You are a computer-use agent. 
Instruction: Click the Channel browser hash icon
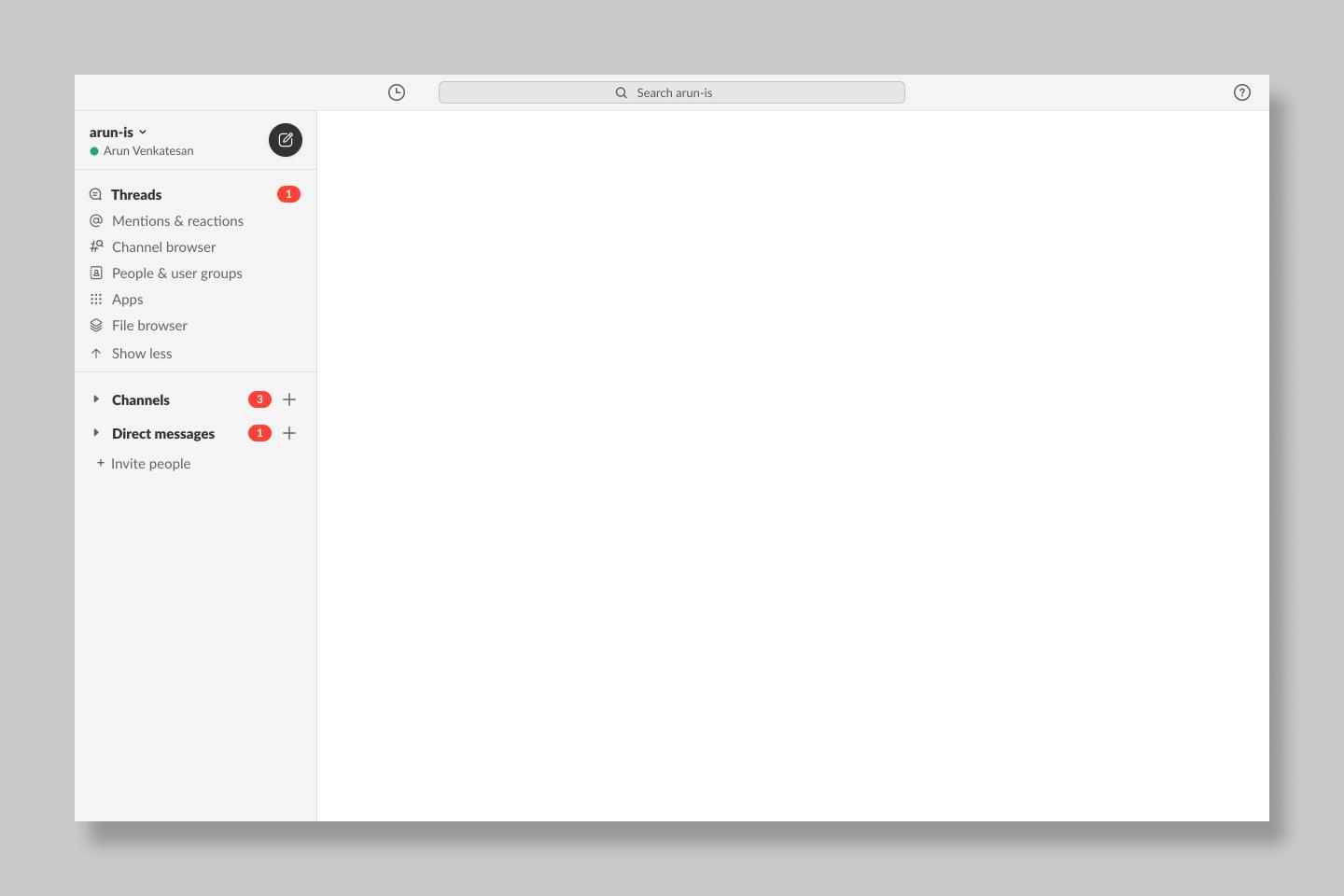coord(95,246)
